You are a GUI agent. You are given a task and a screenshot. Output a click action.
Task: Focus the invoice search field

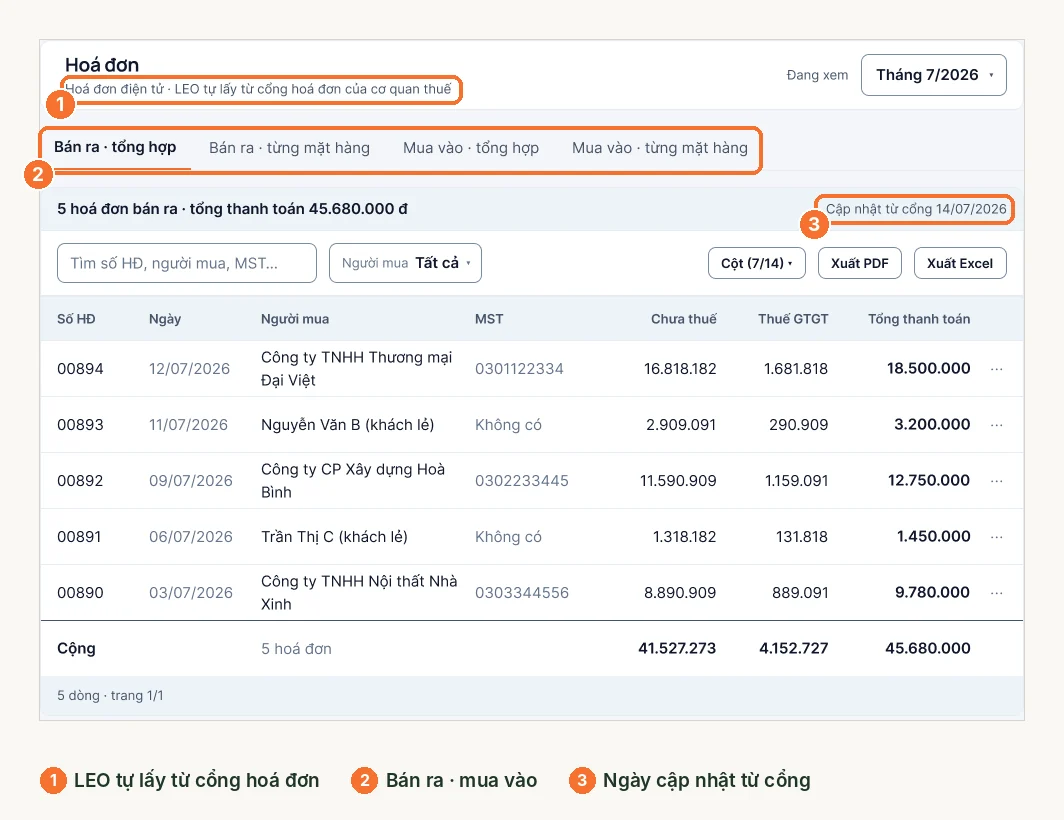187,263
